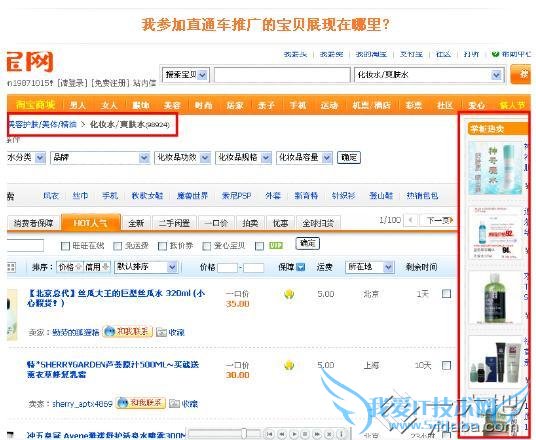Viewport: 536px width, 440px height.
Task: Open the 化妆品功效 dropdown
Action: [182, 158]
